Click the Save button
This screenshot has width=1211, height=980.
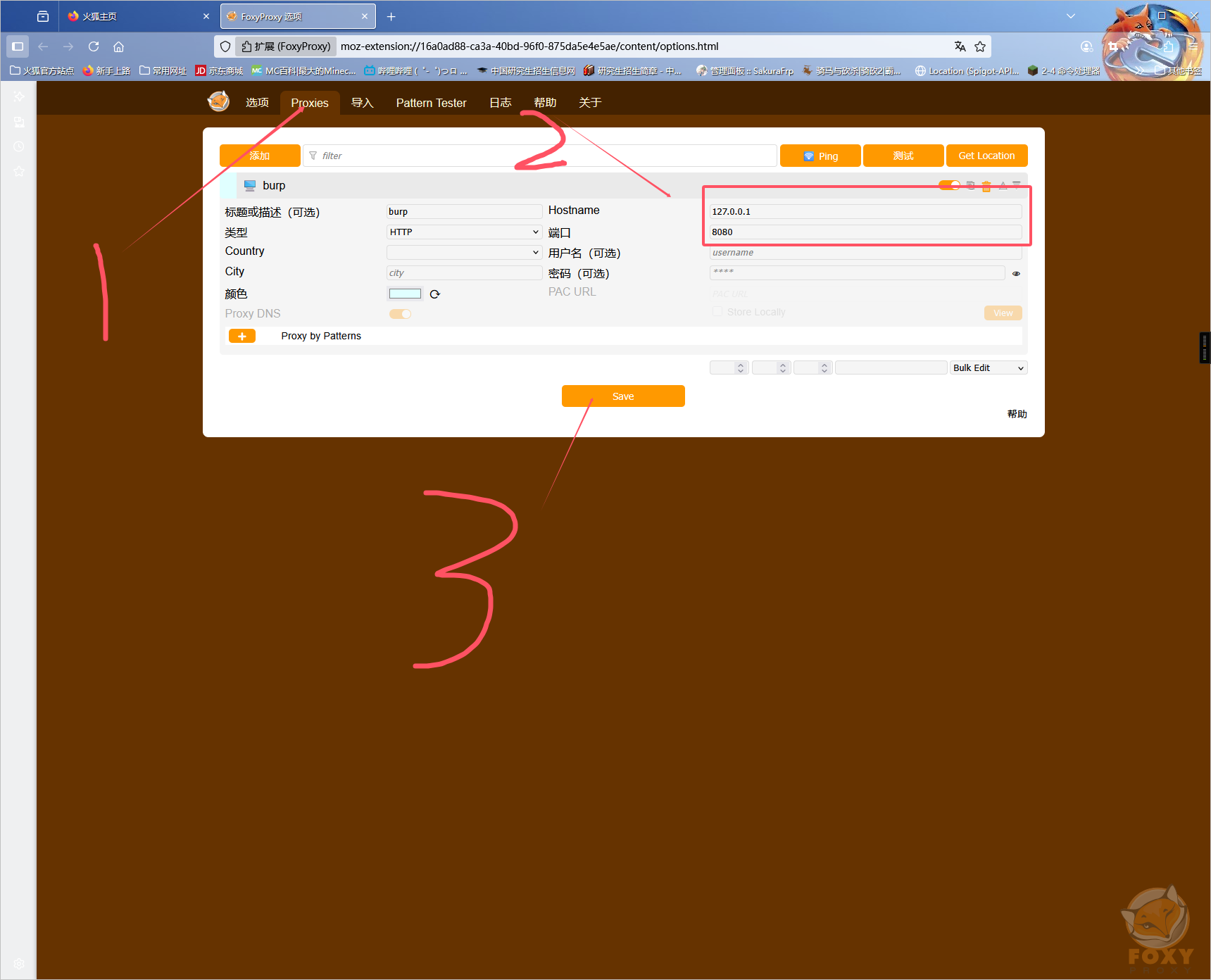(x=623, y=396)
